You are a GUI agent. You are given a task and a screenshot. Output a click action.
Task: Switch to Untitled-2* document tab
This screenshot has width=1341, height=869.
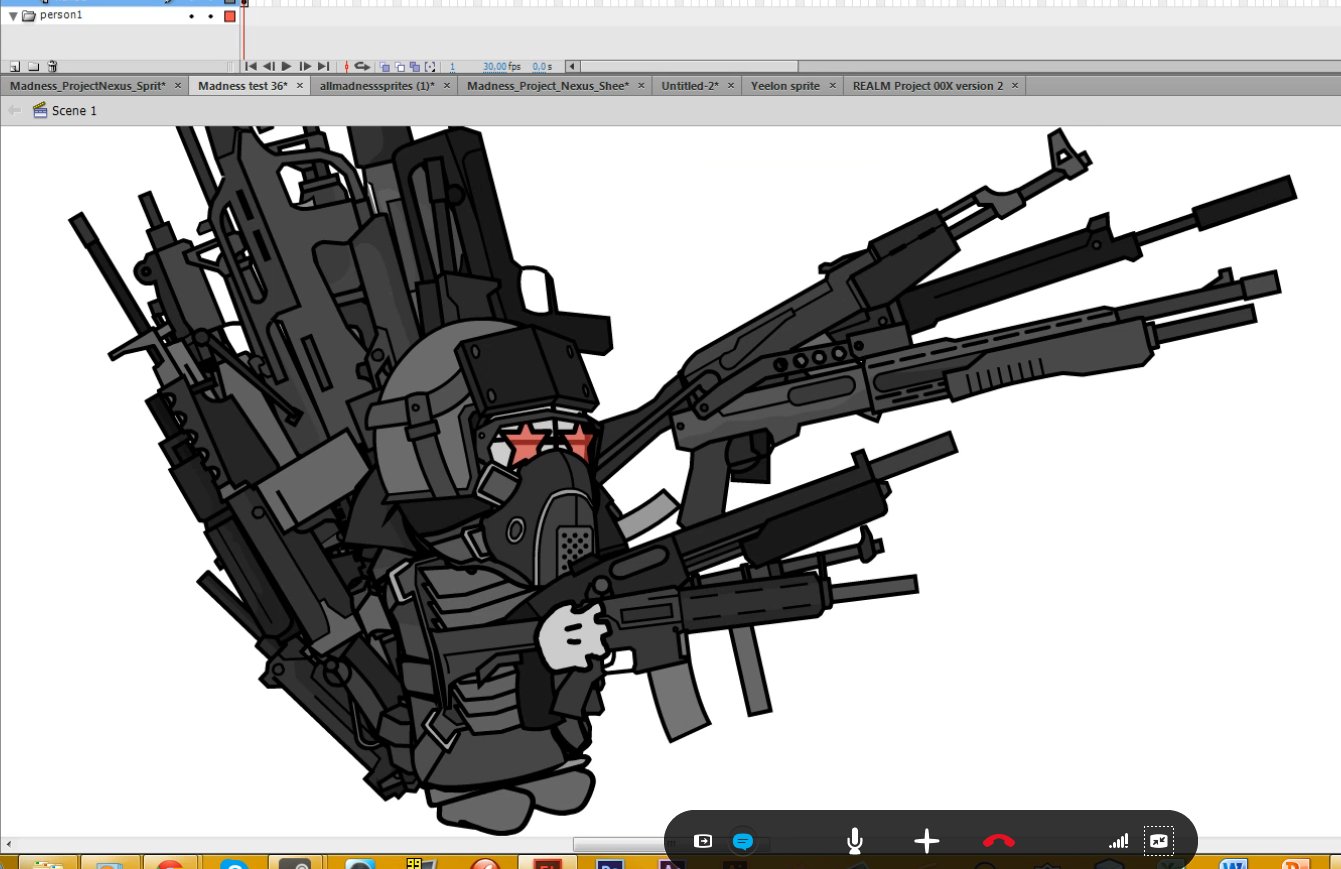[690, 86]
